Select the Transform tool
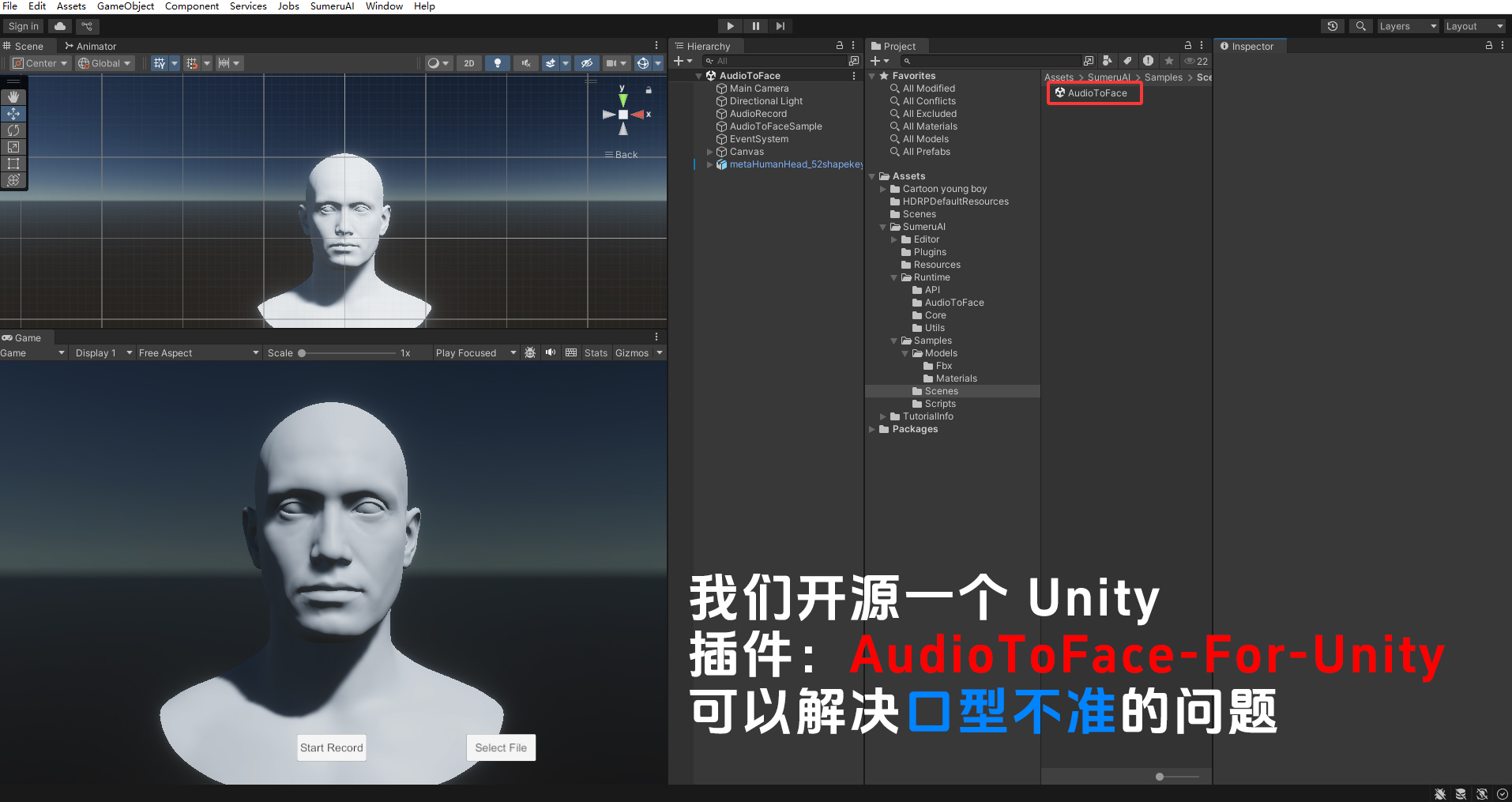The width and height of the screenshot is (1512, 802). point(13,180)
